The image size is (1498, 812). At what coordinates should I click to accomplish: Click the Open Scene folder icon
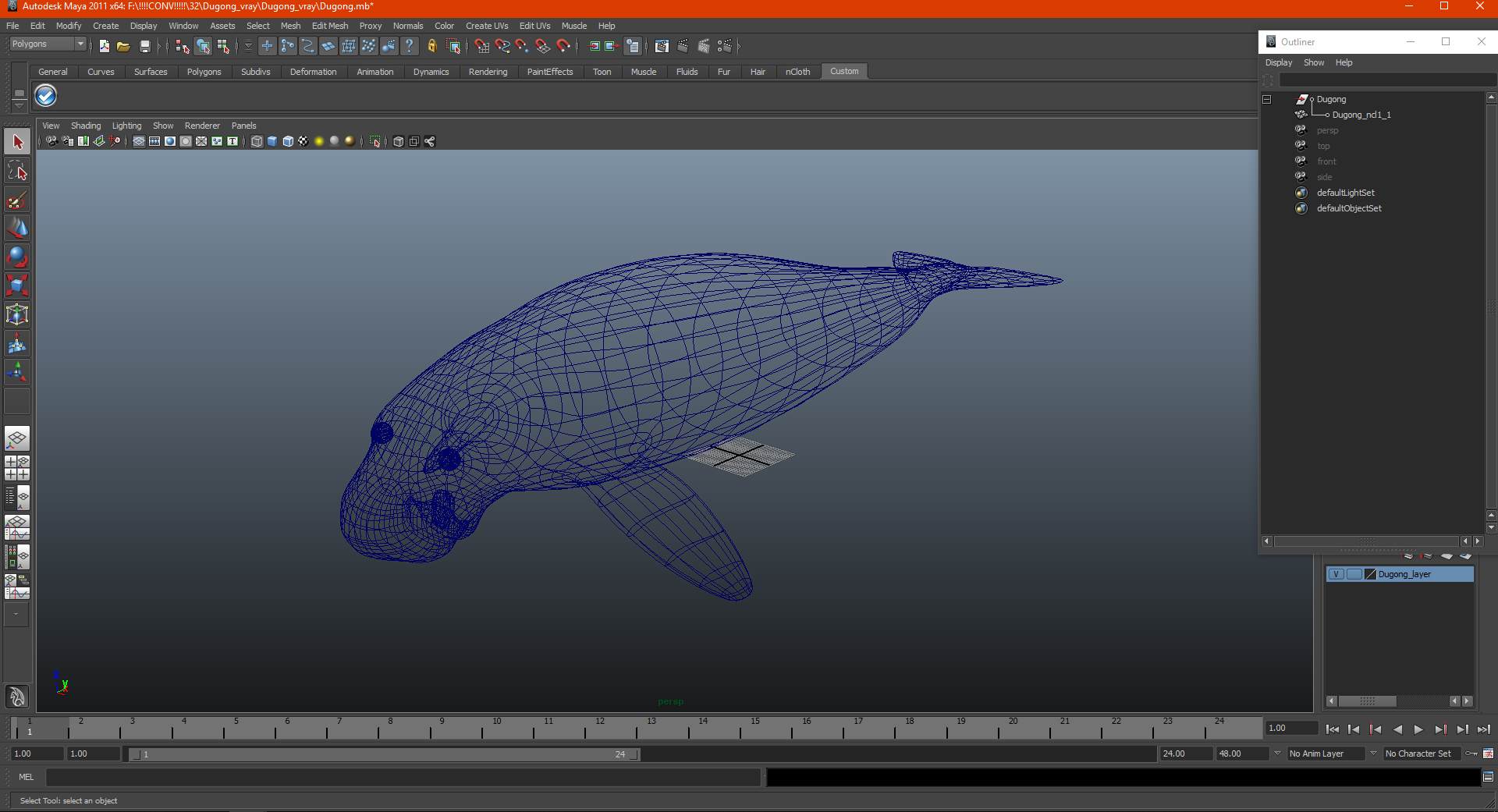pos(123,46)
